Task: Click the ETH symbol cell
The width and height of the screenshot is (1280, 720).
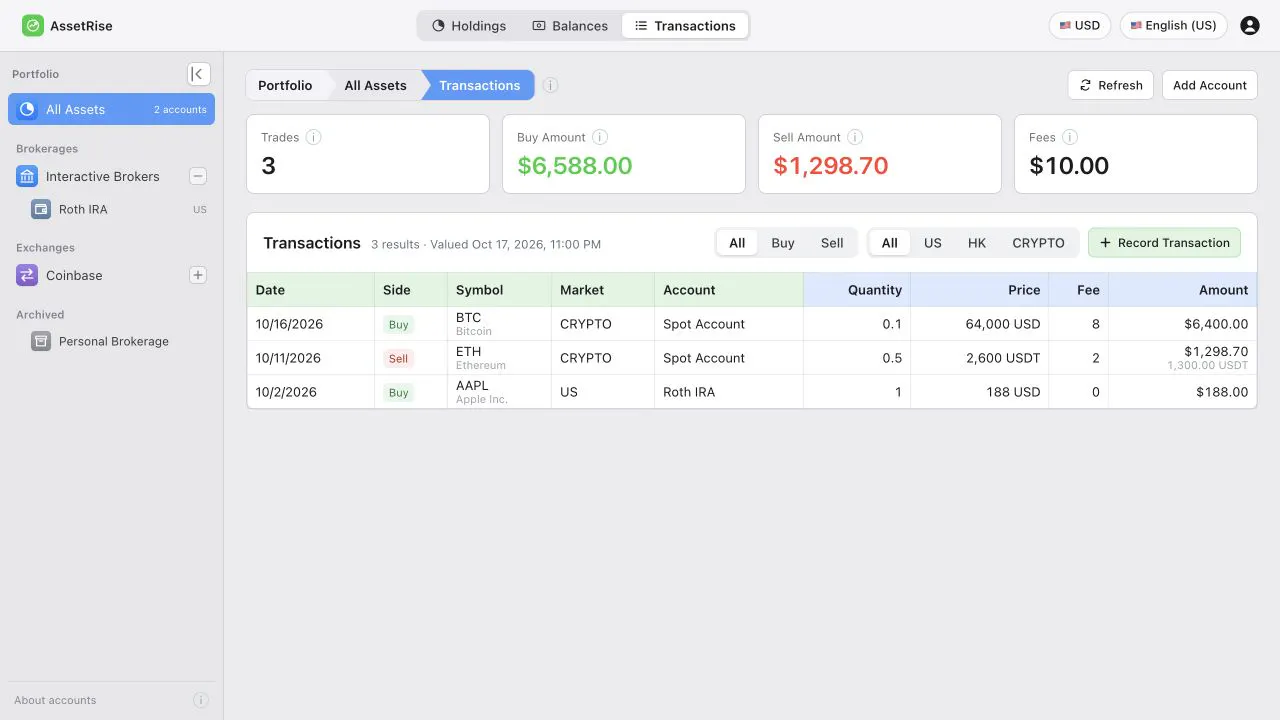Action: (x=499, y=358)
